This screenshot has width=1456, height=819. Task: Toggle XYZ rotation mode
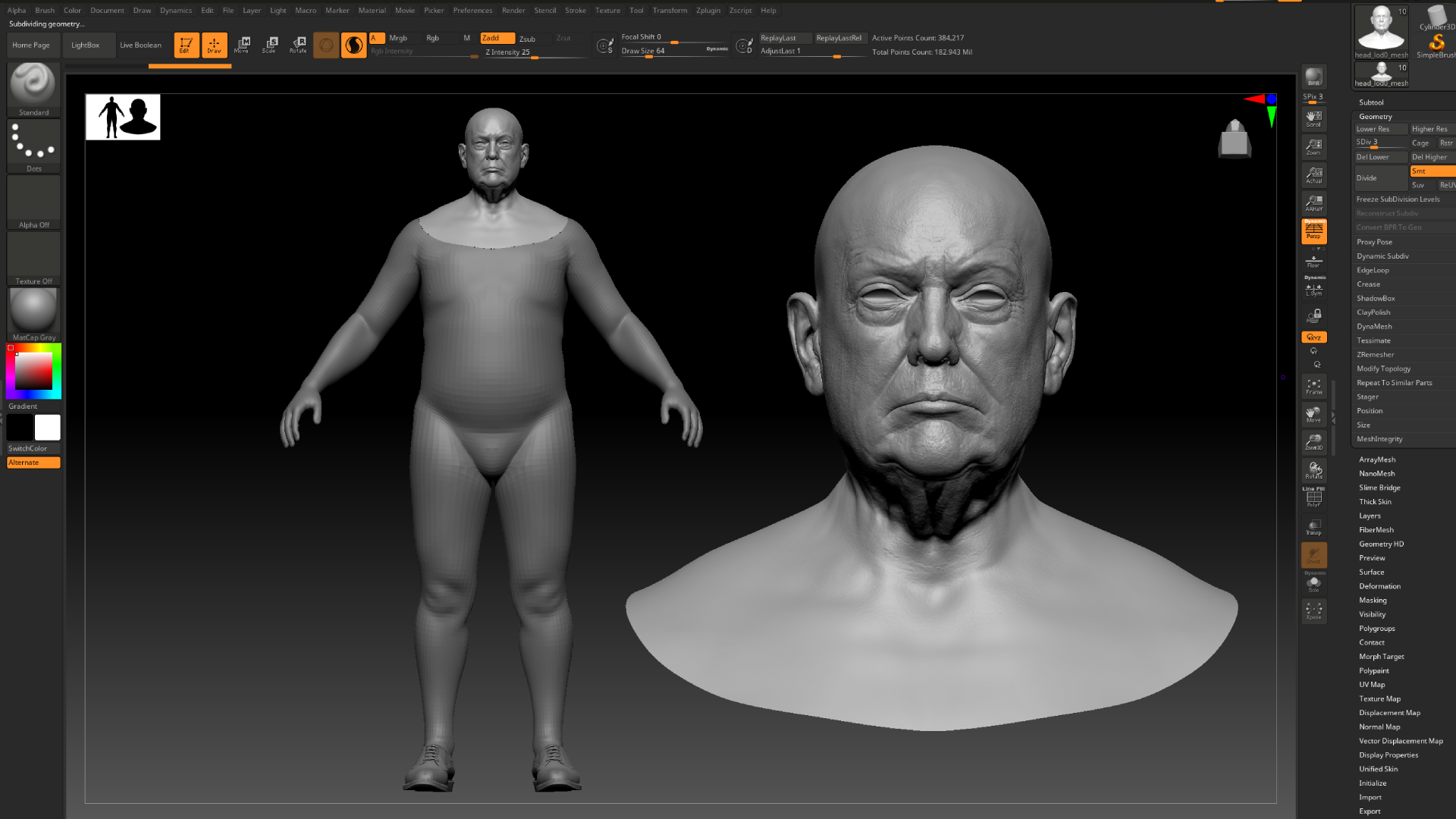click(x=1313, y=337)
